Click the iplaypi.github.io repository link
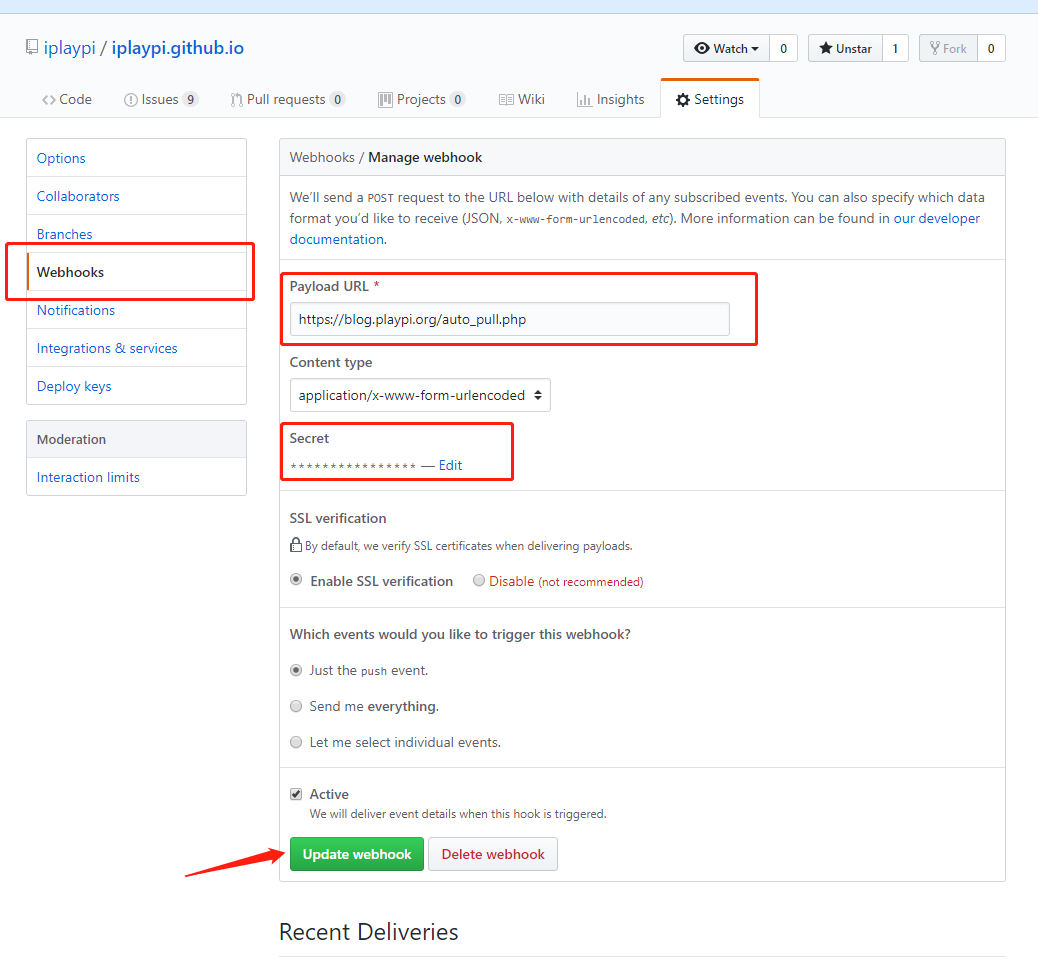This screenshot has height=969, width=1038. [177, 48]
